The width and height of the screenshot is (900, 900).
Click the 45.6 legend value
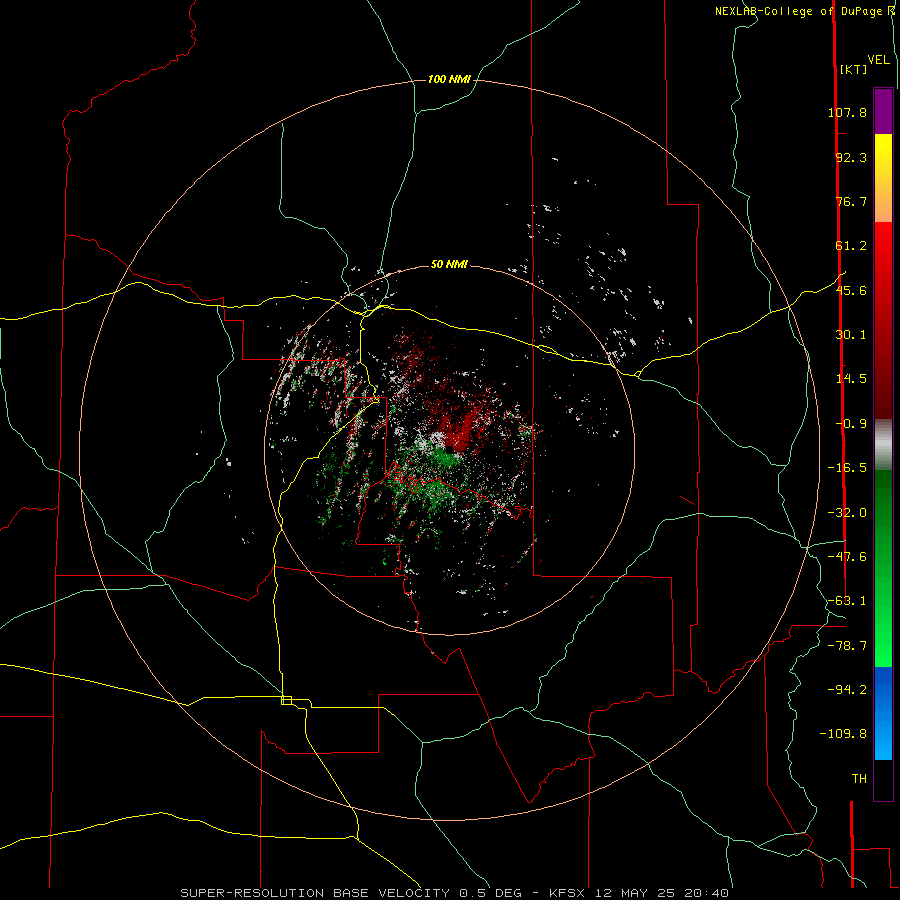coord(851,290)
